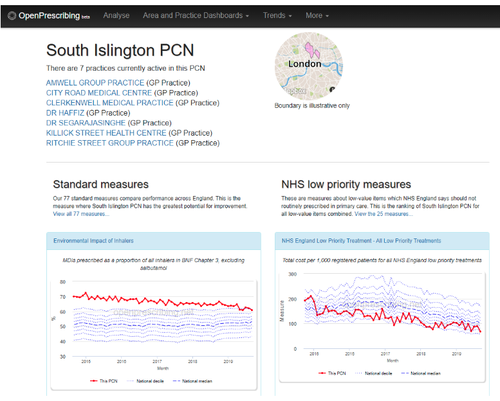The width and height of the screenshot is (500, 401).
Task: Open KILLICK STREET HEALTH CENTRE link
Action: click(106, 133)
